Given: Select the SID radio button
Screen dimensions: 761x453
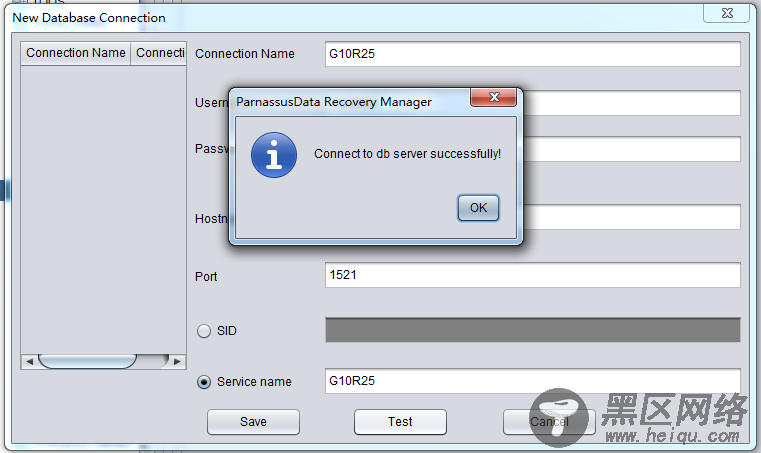Looking at the screenshot, I should (x=204, y=331).
